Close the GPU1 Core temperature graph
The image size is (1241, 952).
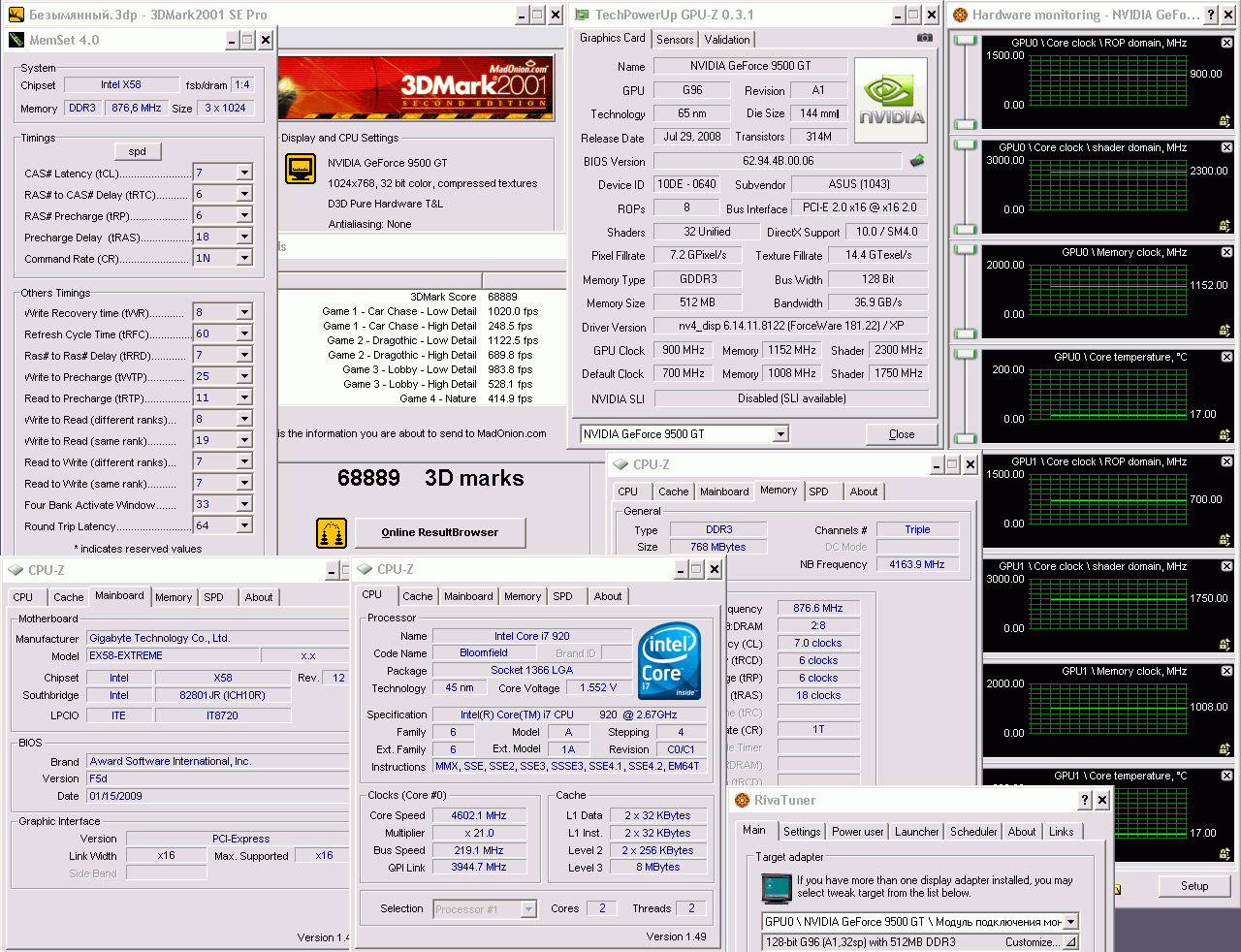point(1226,776)
